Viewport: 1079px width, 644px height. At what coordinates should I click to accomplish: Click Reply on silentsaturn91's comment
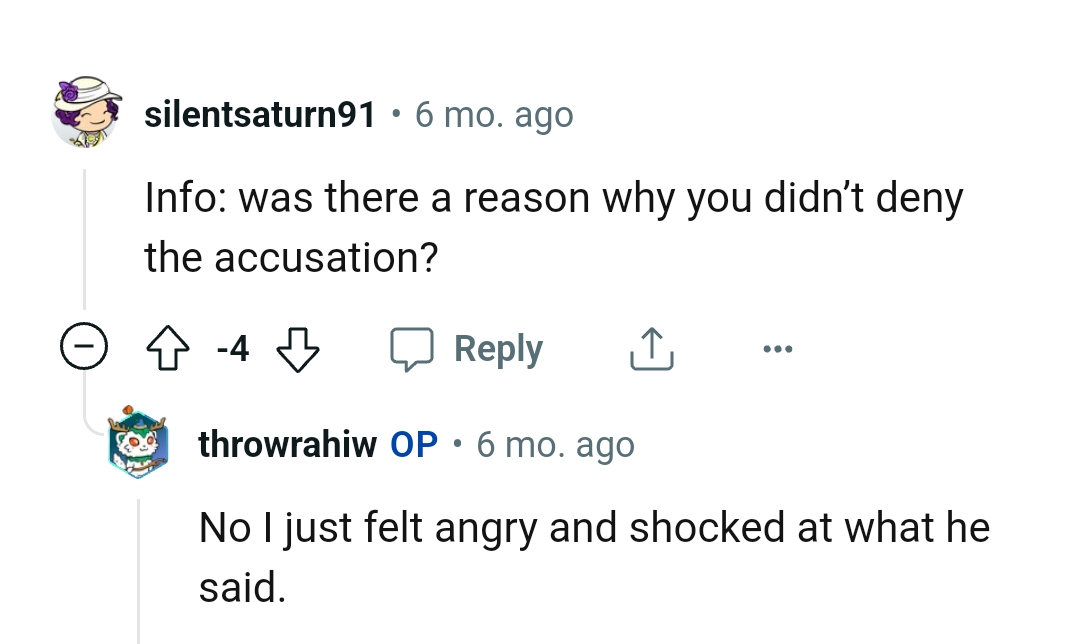click(498, 348)
